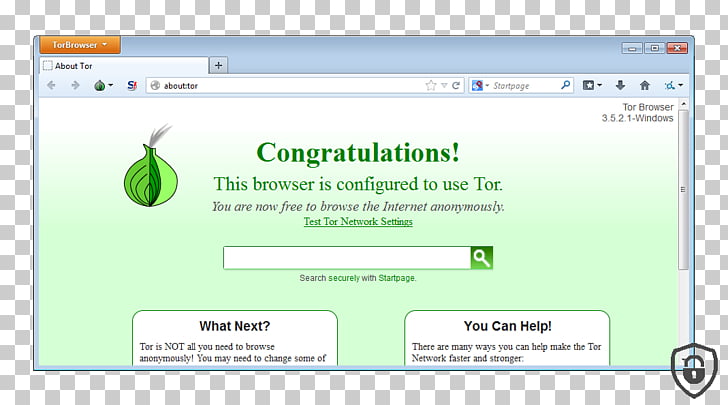Show URL history dropdown arrow
Image resolution: width=728 pixels, height=405 pixels.
click(444, 85)
